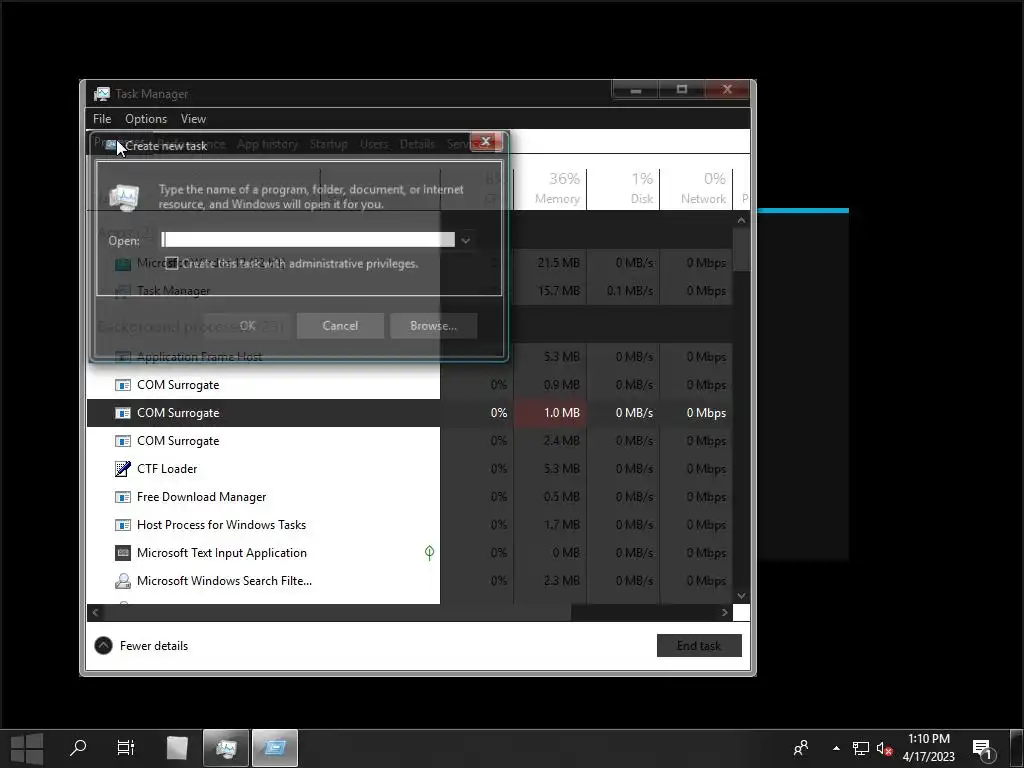Click the muted volume tray icon
This screenshot has height=768, width=1024.
pos(884,748)
